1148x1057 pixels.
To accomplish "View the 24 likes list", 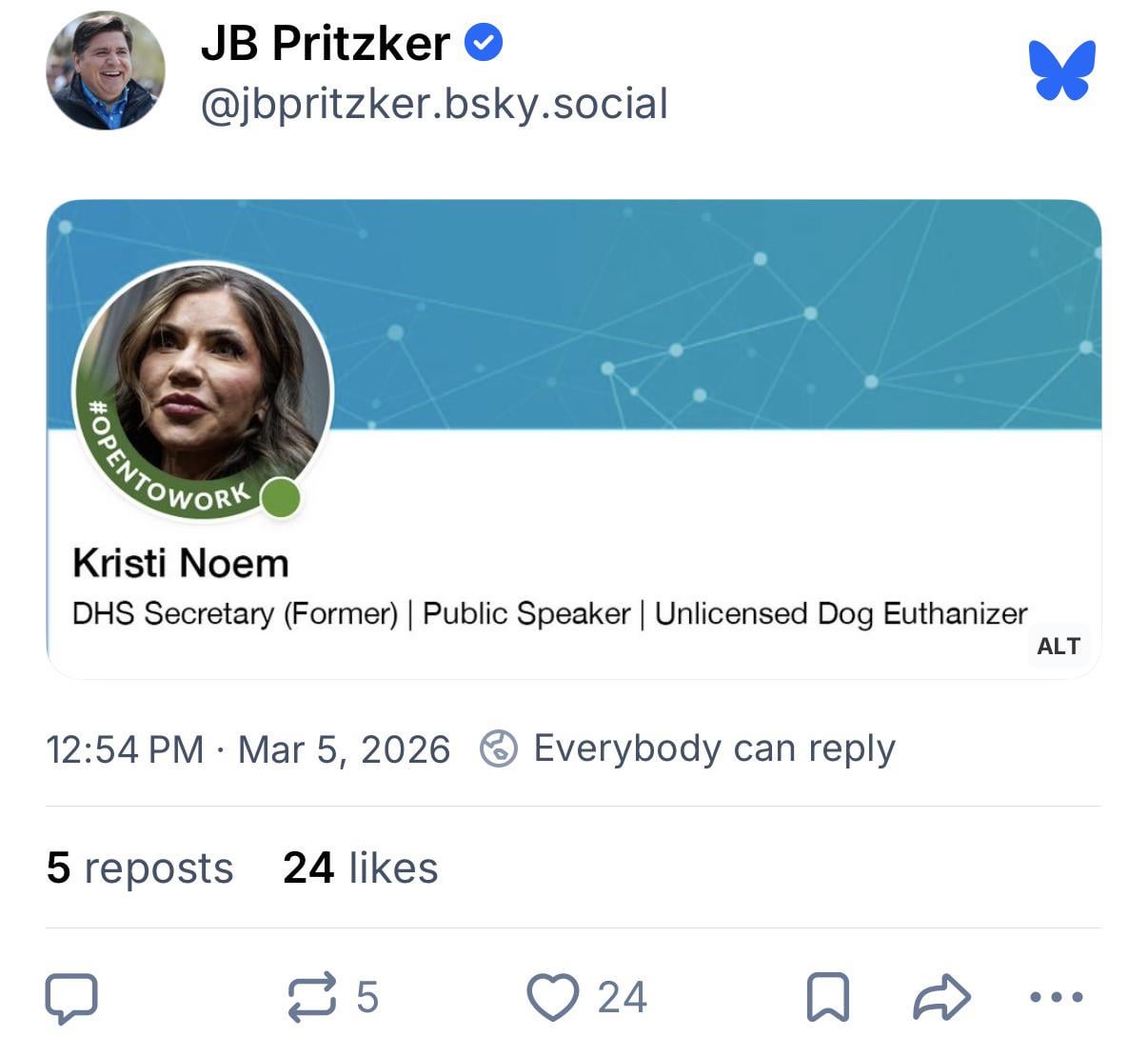I will [x=361, y=868].
